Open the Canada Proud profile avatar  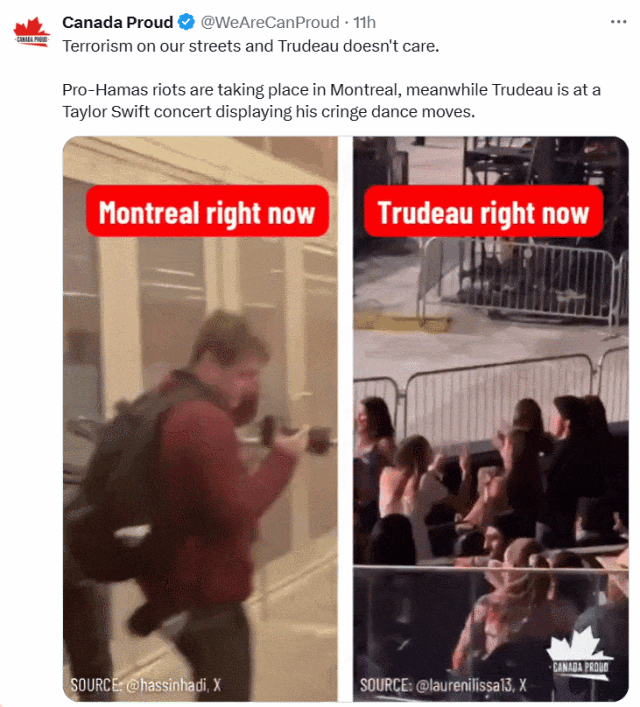coord(31,32)
